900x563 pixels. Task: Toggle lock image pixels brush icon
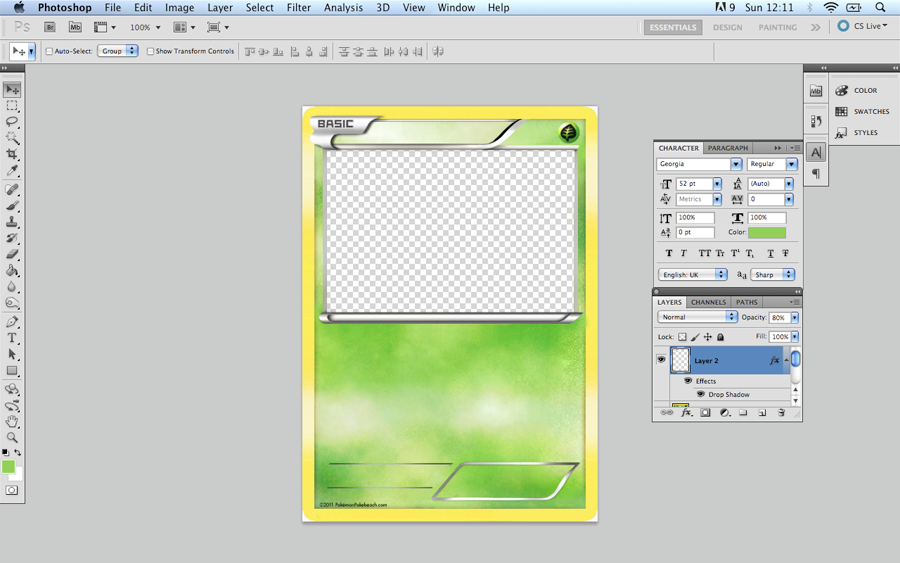coord(695,337)
